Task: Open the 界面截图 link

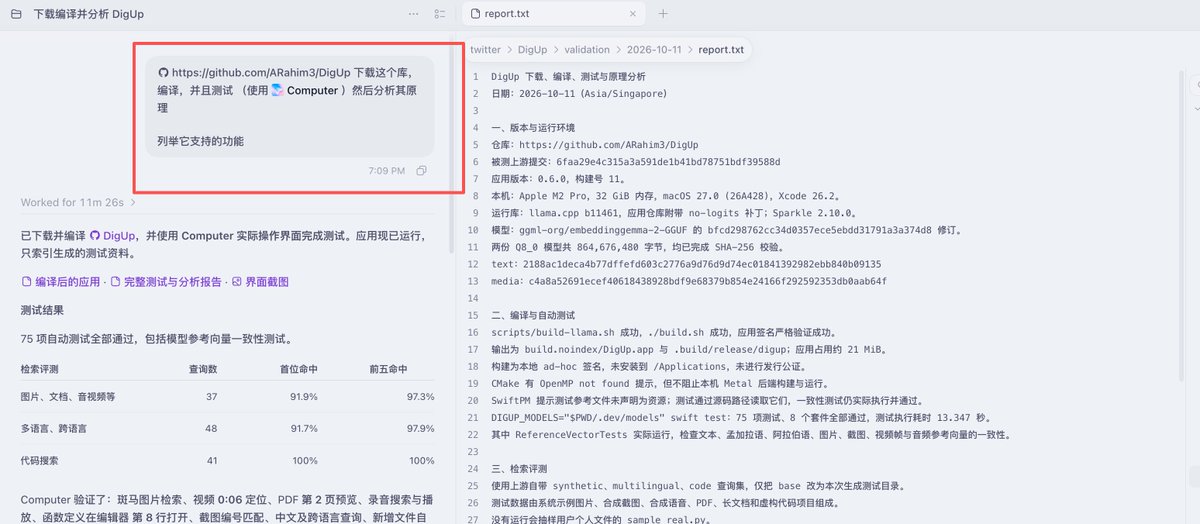Action: pos(267,282)
